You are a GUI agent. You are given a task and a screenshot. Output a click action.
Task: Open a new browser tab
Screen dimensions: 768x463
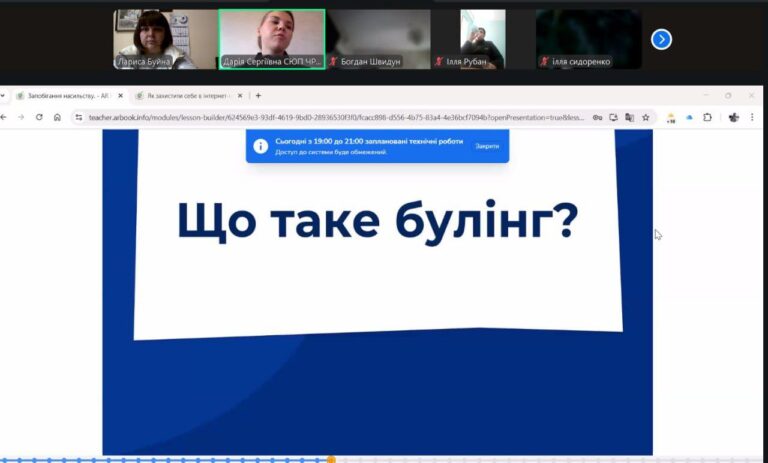pos(258,96)
